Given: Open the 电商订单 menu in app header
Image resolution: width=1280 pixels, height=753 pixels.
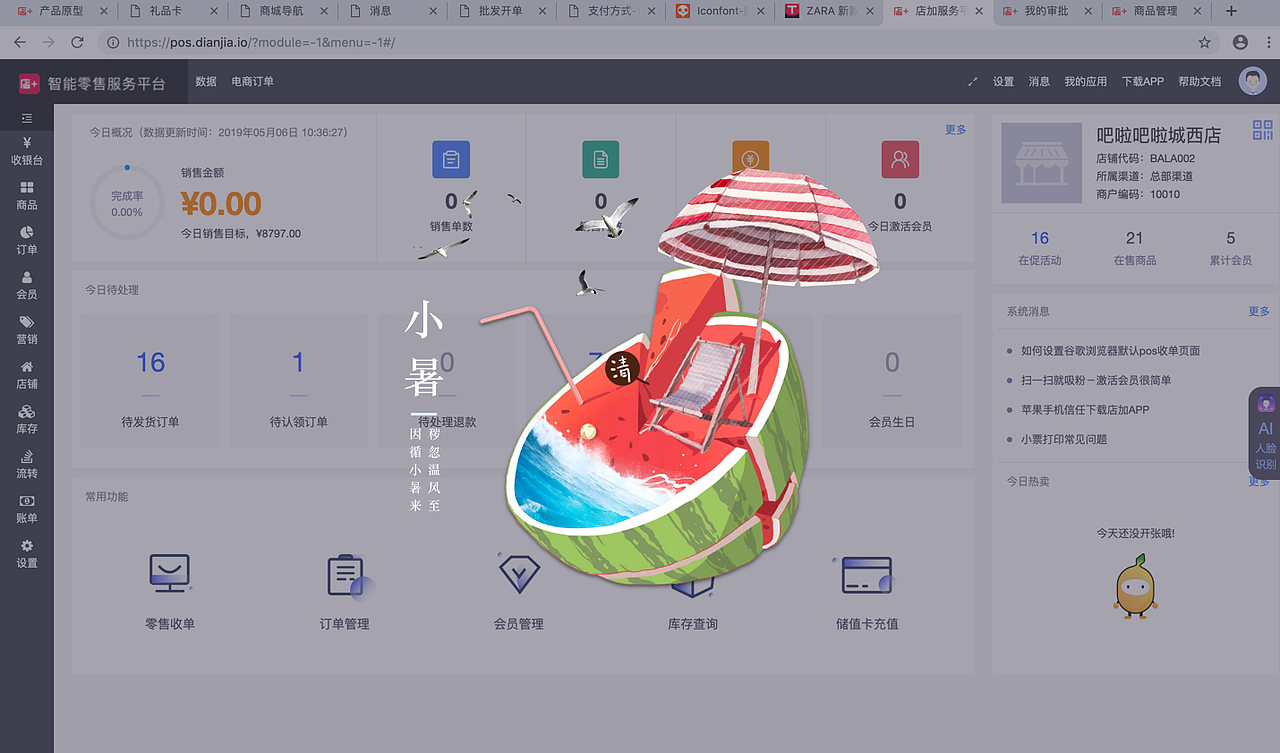Looking at the screenshot, I should click(252, 82).
